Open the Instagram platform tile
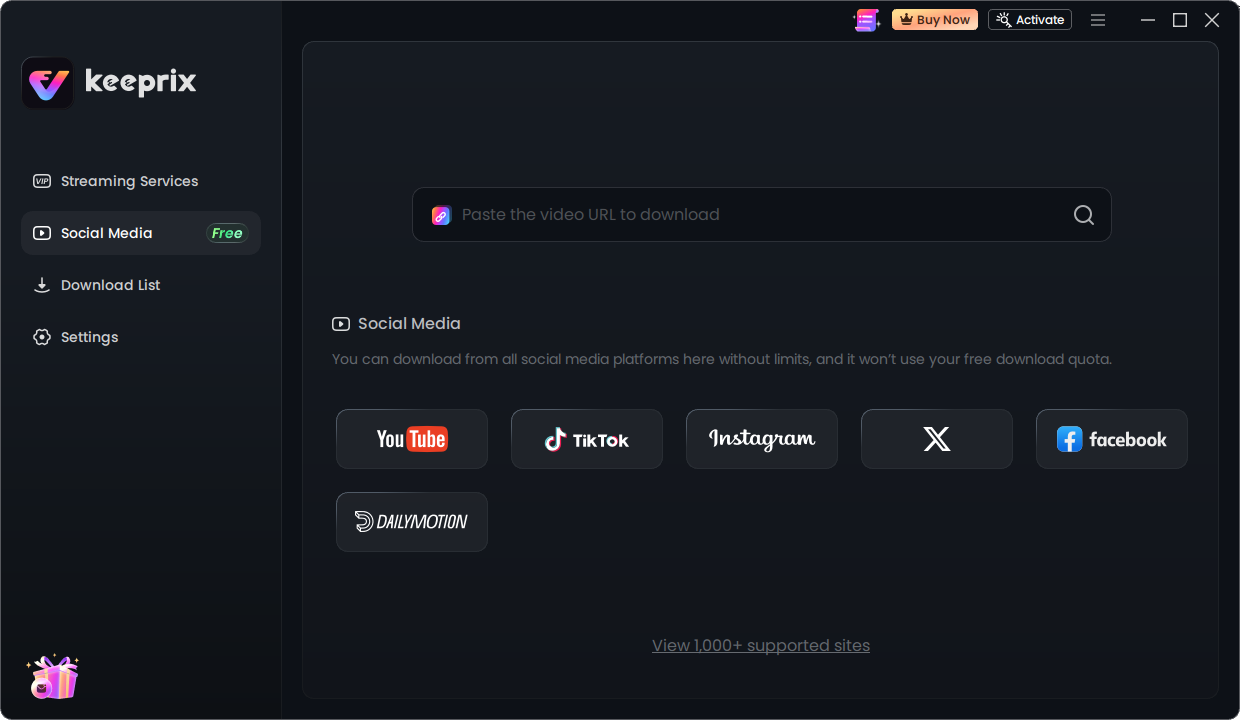The image size is (1240, 720). click(762, 439)
